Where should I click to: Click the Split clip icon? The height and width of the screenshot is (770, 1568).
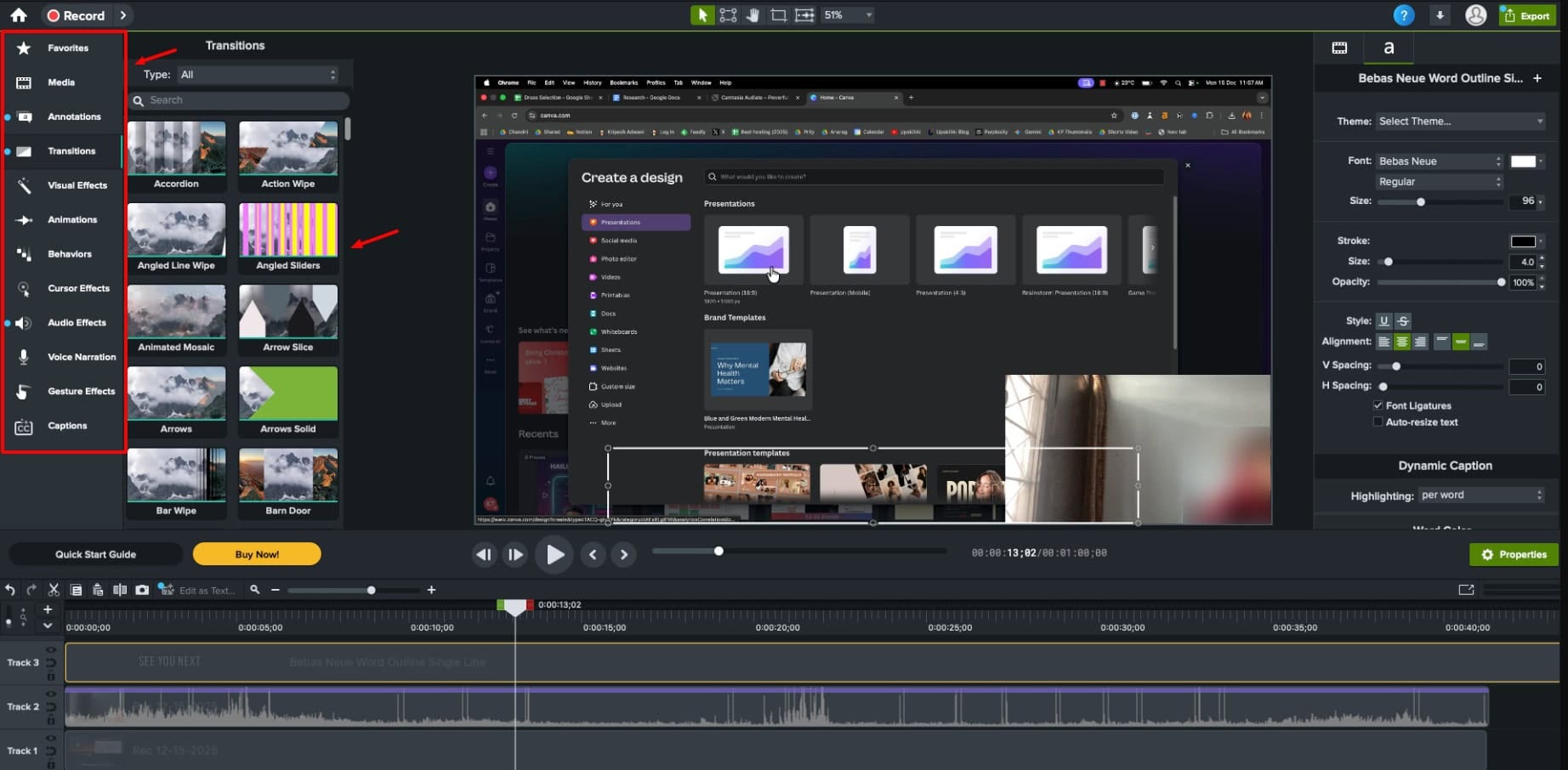click(x=120, y=590)
